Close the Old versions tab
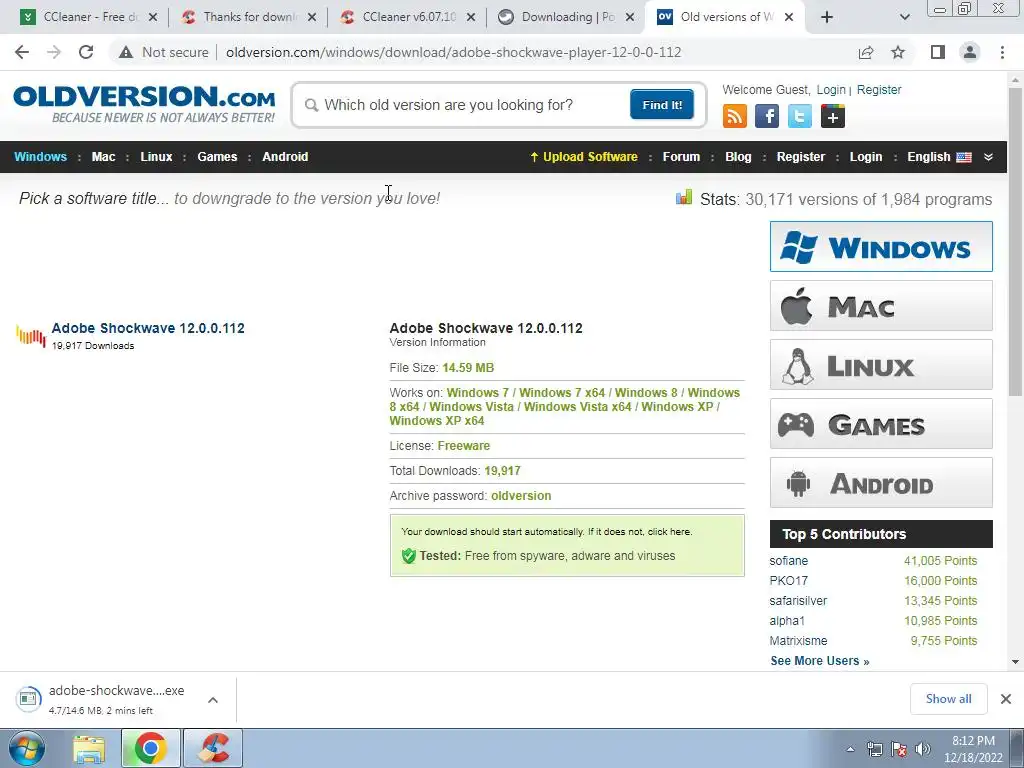 pos(789,17)
